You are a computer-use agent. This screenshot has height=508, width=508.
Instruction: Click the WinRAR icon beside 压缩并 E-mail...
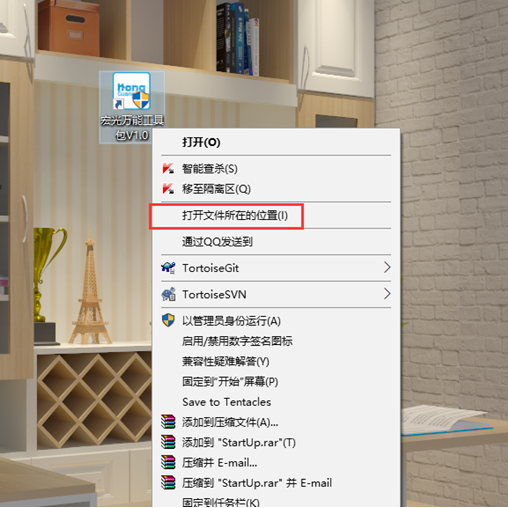click(168, 462)
